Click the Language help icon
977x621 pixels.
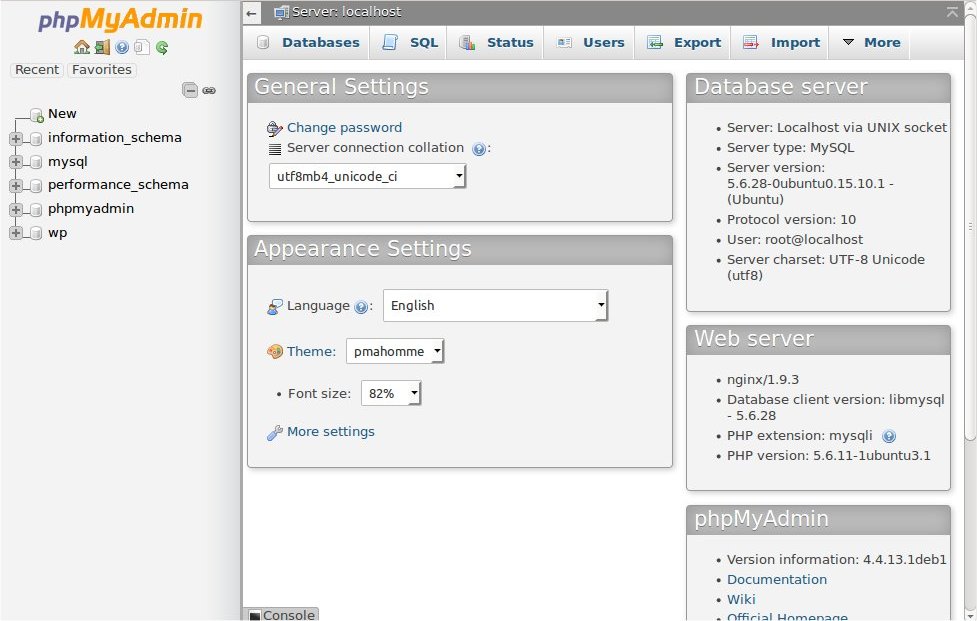[x=359, y=306]
